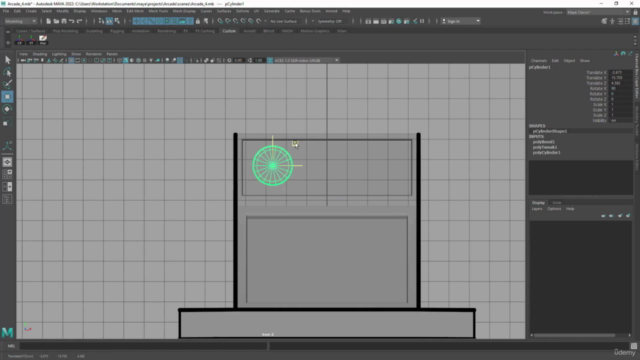
Task: Click the New Scene icon
Action: [48, 21]
